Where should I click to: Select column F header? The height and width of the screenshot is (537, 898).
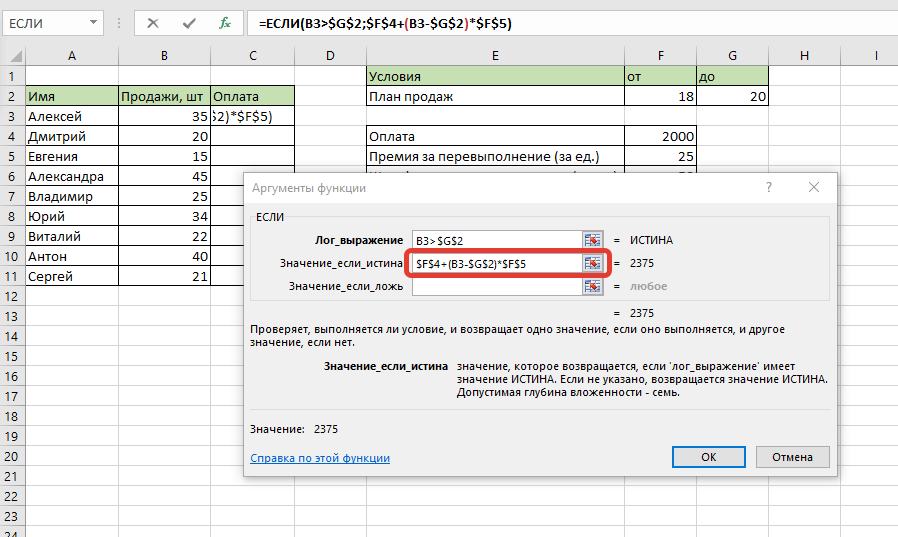[x=661, y=56]
